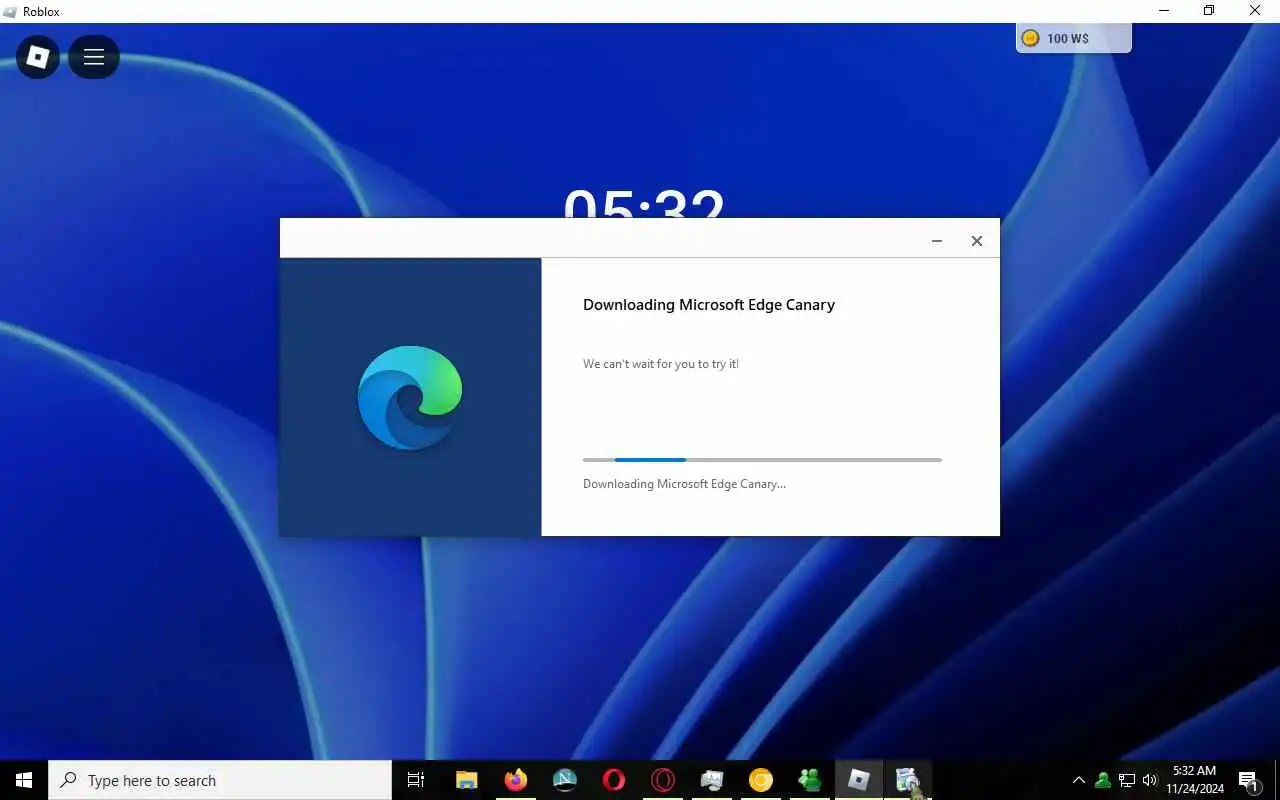The height and width of the screenshot is (800, 1280).
Task: Open network settings tray icon
Action: (x=1127, y=780)
